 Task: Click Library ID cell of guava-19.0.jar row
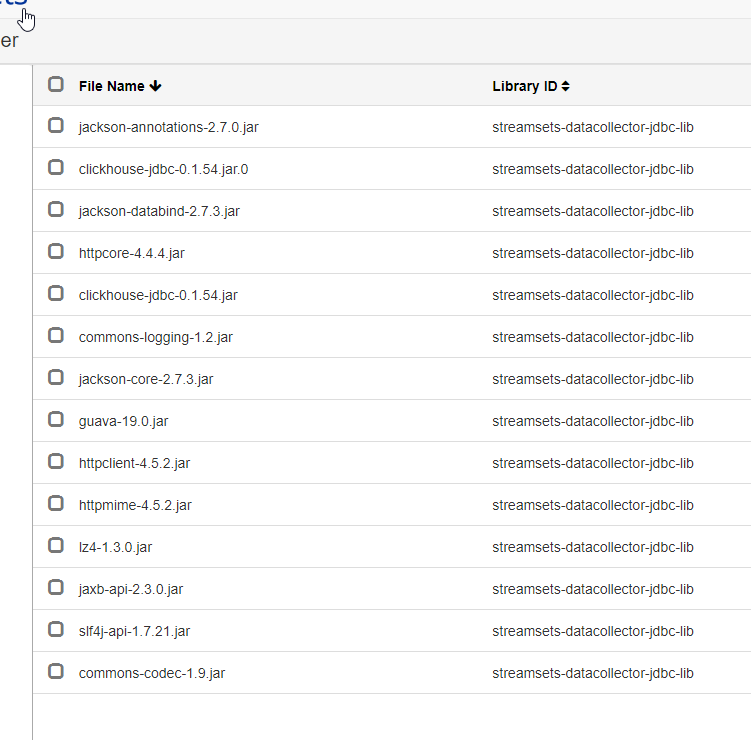(x=593, y=421)
